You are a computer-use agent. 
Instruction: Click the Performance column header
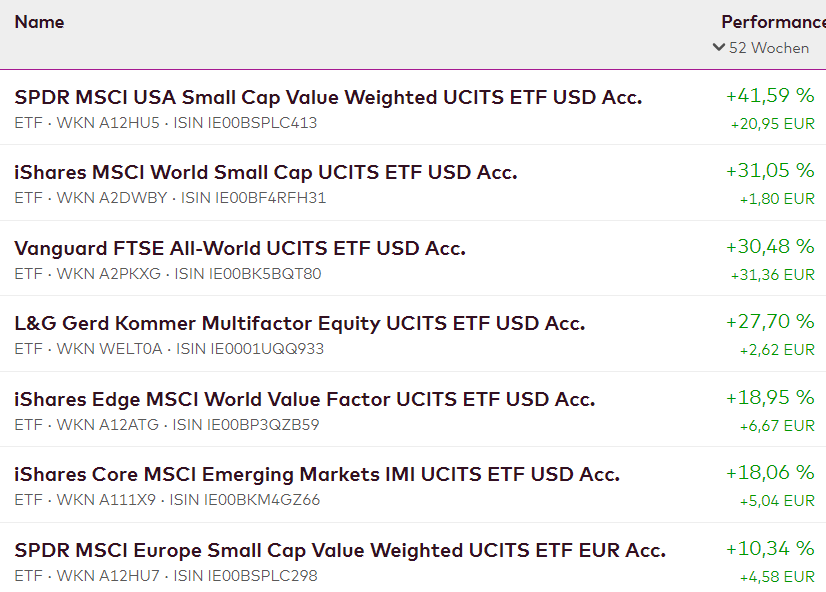point(773,22)
